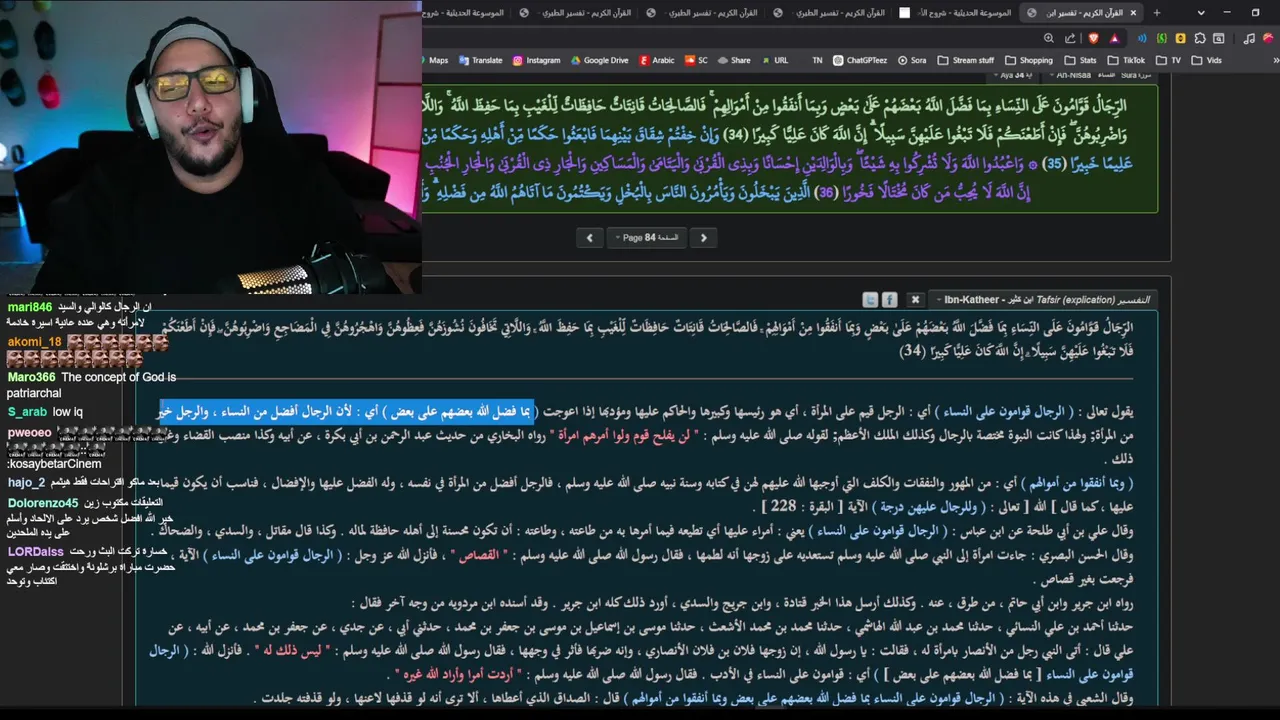Click chat username S_arab

pos(27,412)
